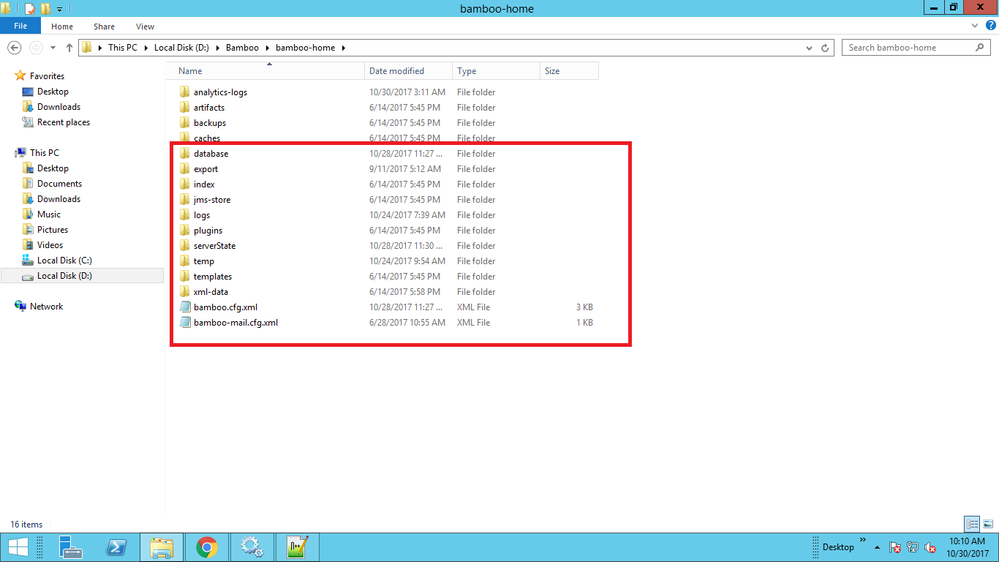Sort by the Type column header
This screenshot has width=999, height=562.
click(x=496, y=71)
